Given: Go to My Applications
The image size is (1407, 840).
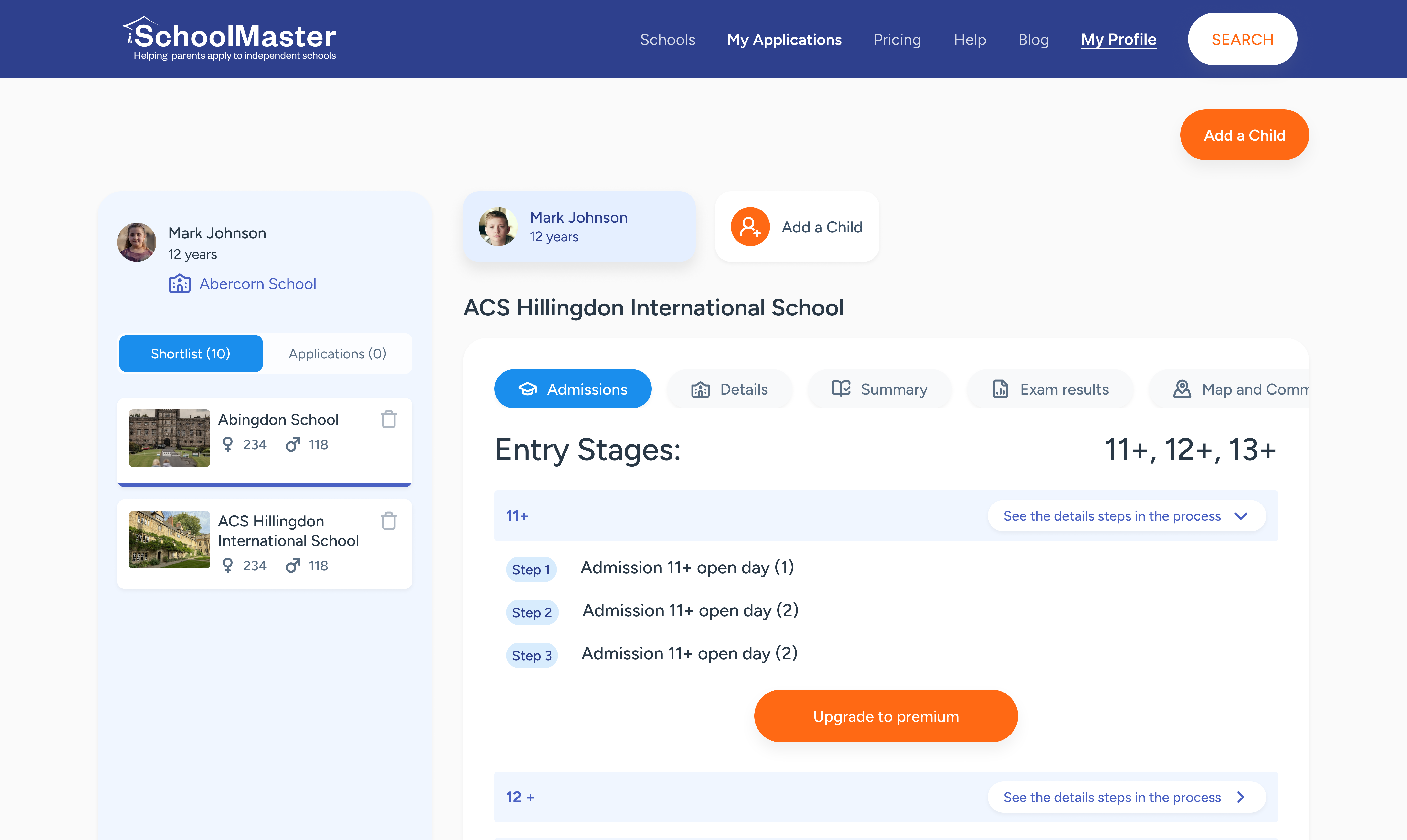Looking at the screenshot, I should coord(784,40).
